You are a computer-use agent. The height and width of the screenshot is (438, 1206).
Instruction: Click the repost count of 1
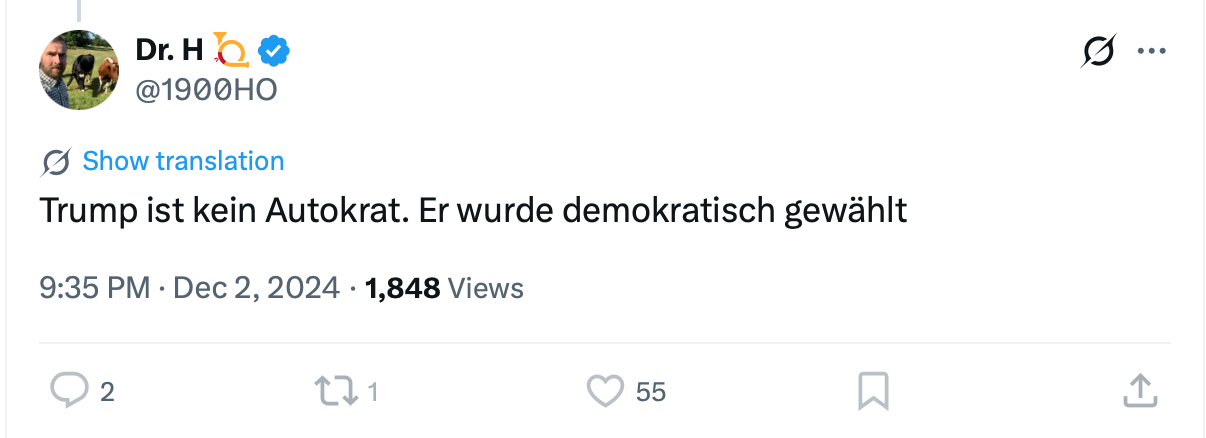click(x=373, y=392)
